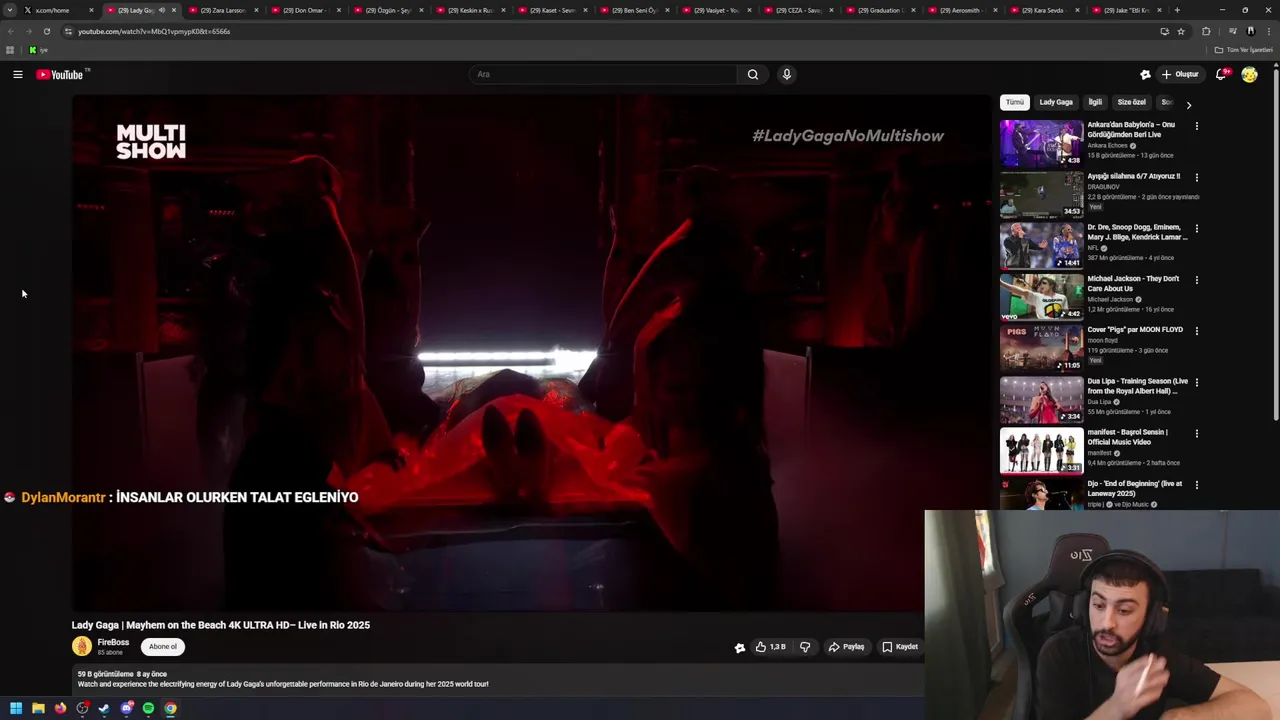Open Spotify from taskbar
The height and width of the screenshot is (720, 1280).
click(x=148, y=708)
